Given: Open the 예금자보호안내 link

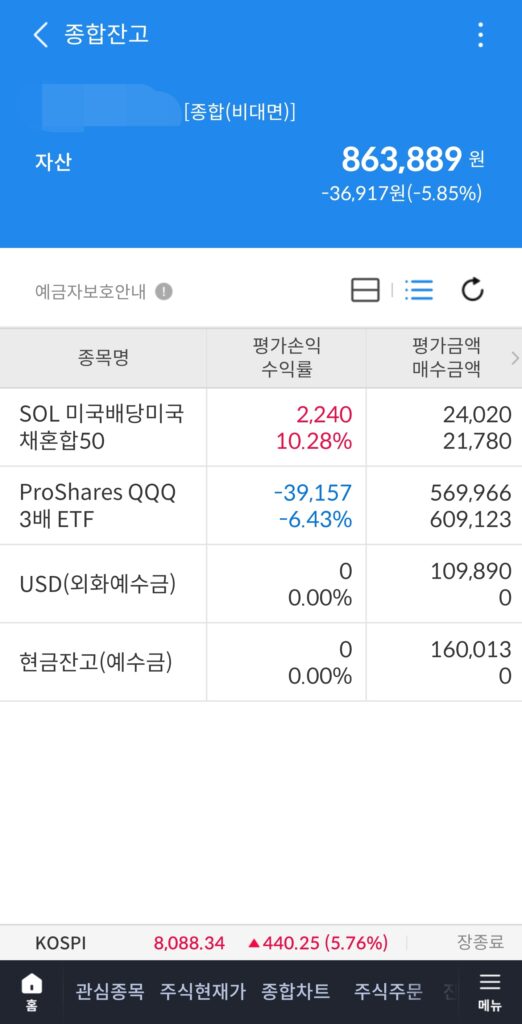Looking at the screenshot, I should tap(90, 291).
